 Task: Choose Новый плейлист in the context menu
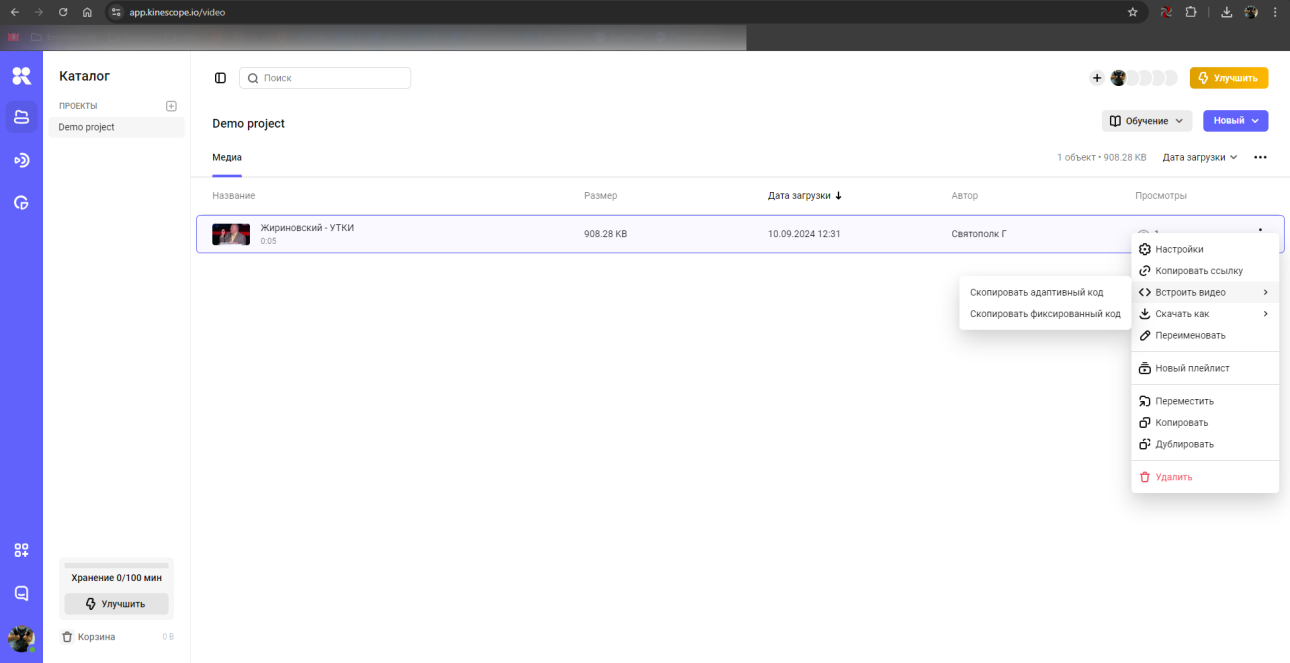(x=1205, y=368)
